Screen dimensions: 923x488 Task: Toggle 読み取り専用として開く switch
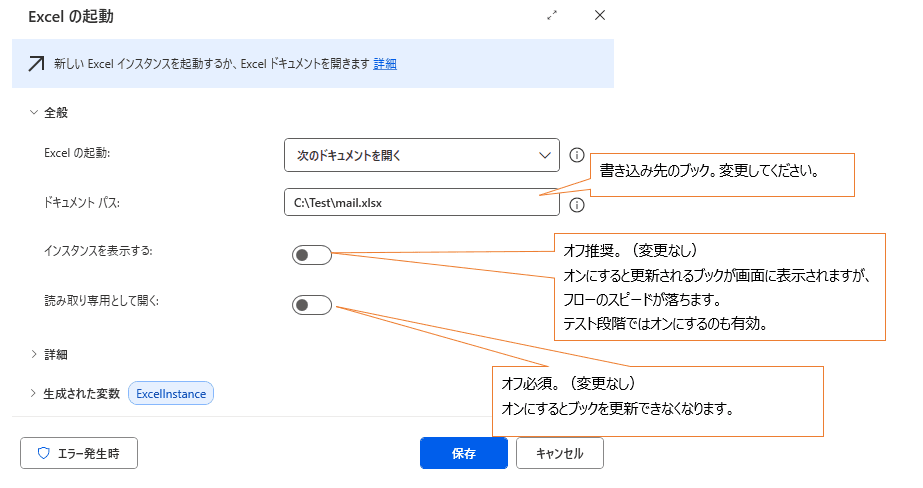coord(312,305)
